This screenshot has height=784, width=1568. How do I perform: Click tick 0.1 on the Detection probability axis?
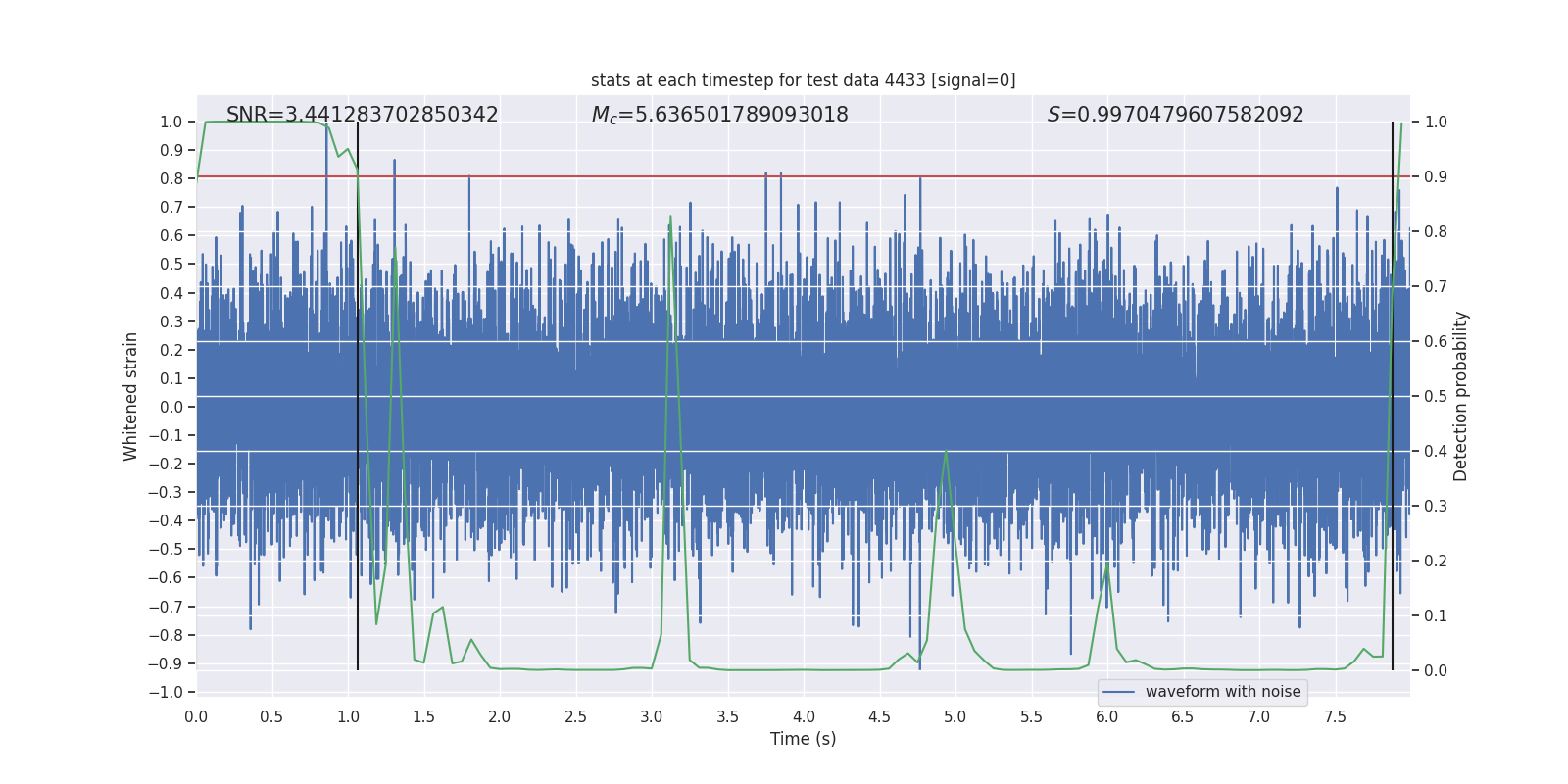coord(1436,615)
